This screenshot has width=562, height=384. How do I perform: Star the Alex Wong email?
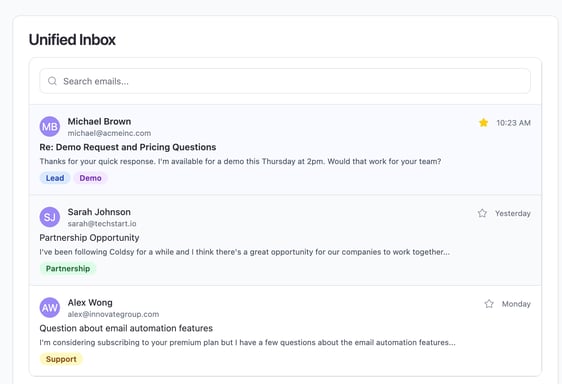[489, 304]
